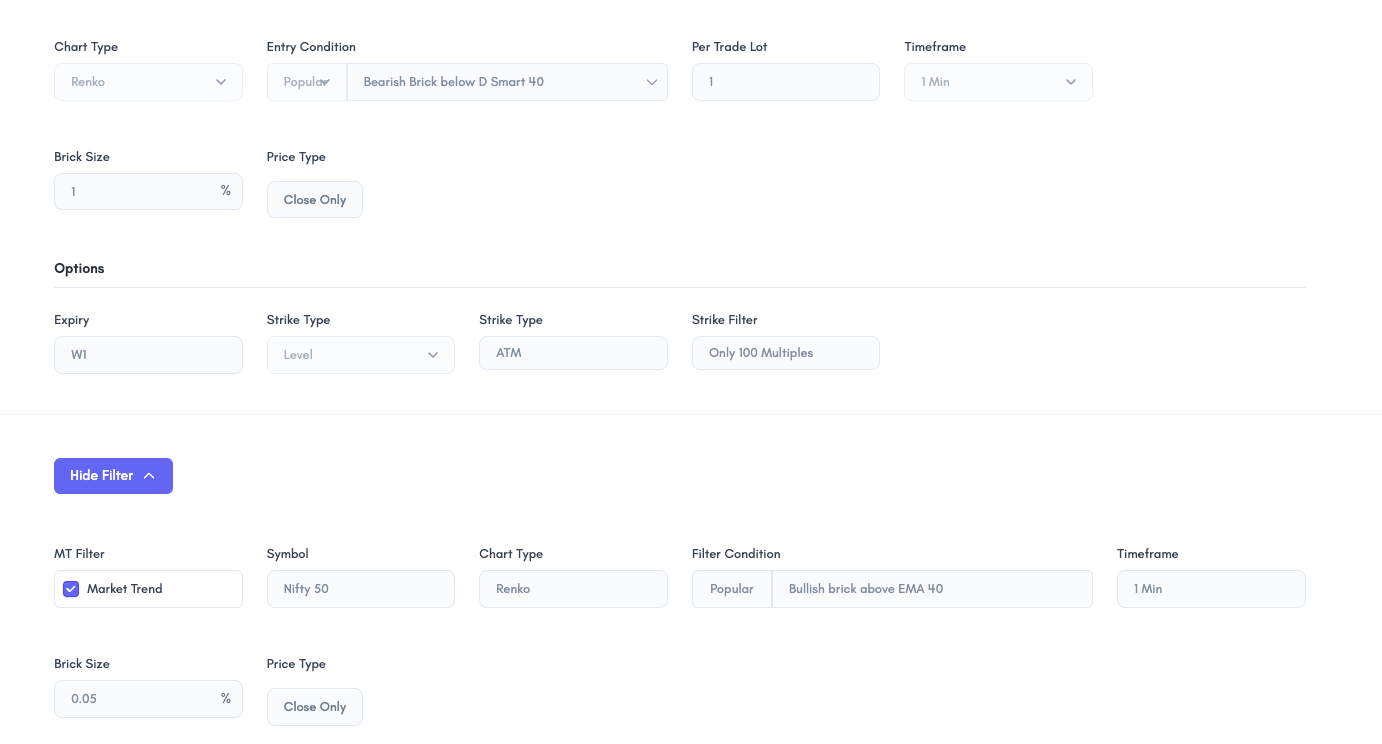Click the filter Brick Size 0.05 field
This screenshot has height=744, width=1382.
coord(140,699)
